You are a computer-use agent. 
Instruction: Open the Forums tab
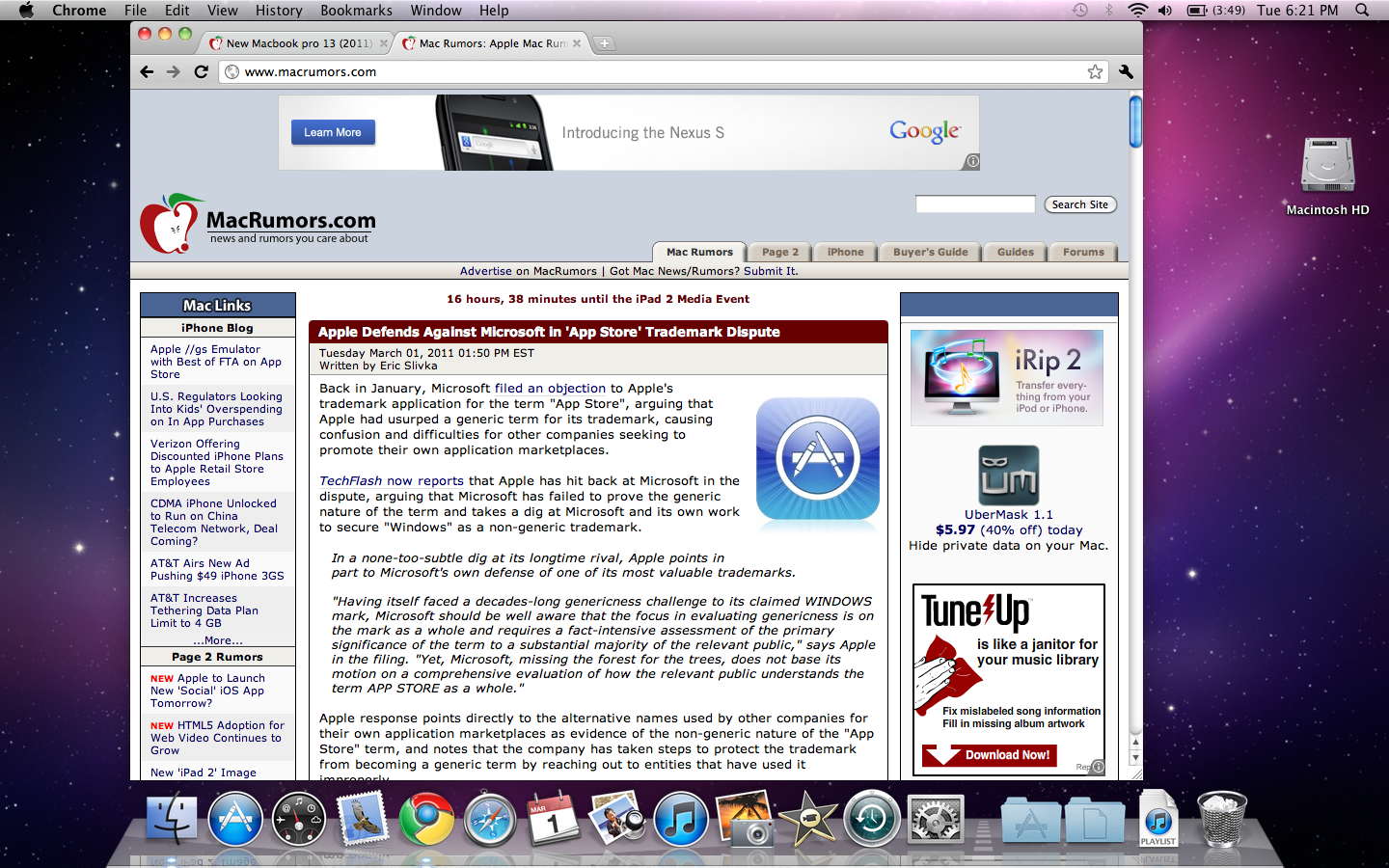point(1083,252)
